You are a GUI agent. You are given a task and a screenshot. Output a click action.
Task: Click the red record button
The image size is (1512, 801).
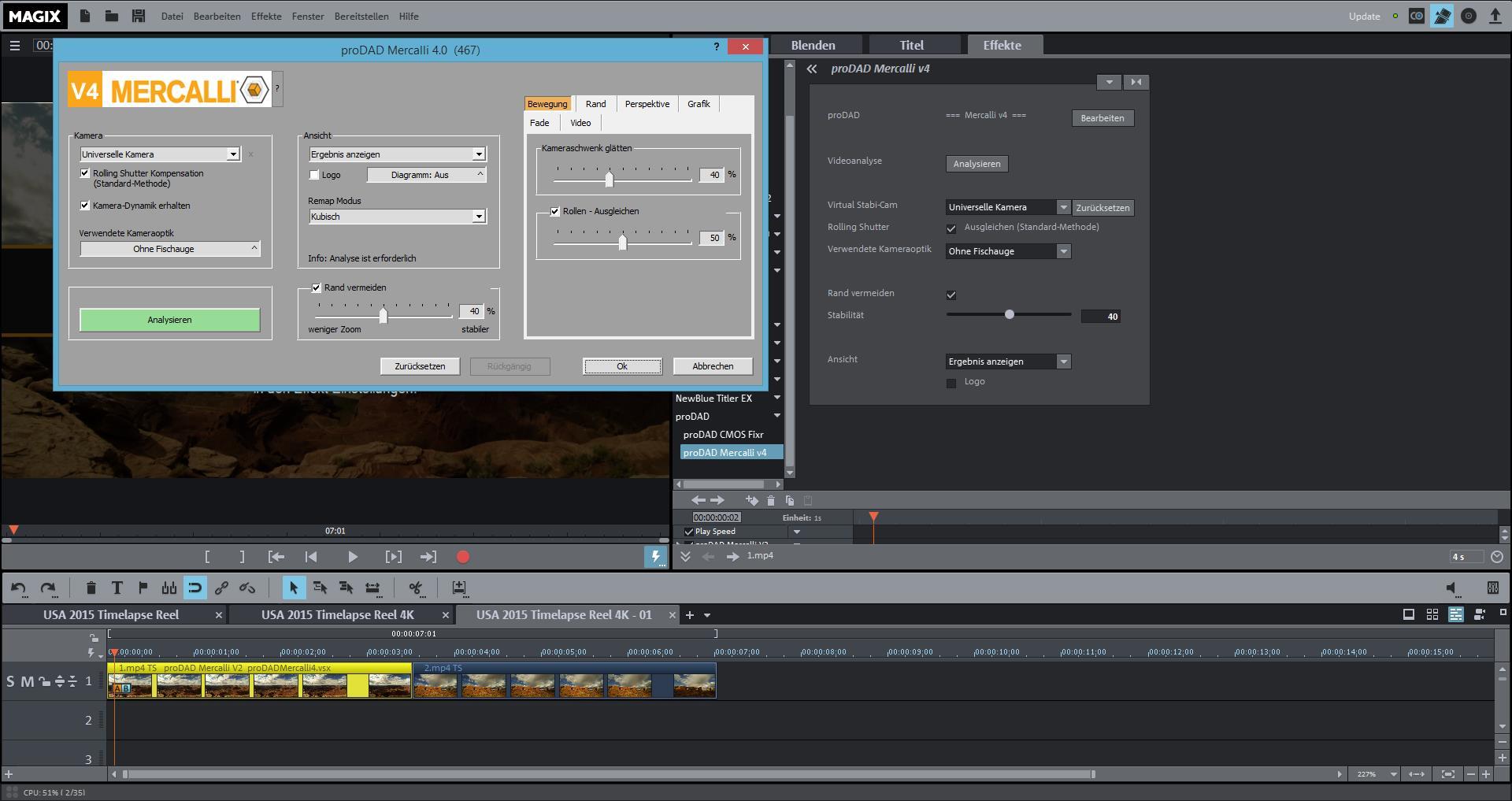pos(463,557)
